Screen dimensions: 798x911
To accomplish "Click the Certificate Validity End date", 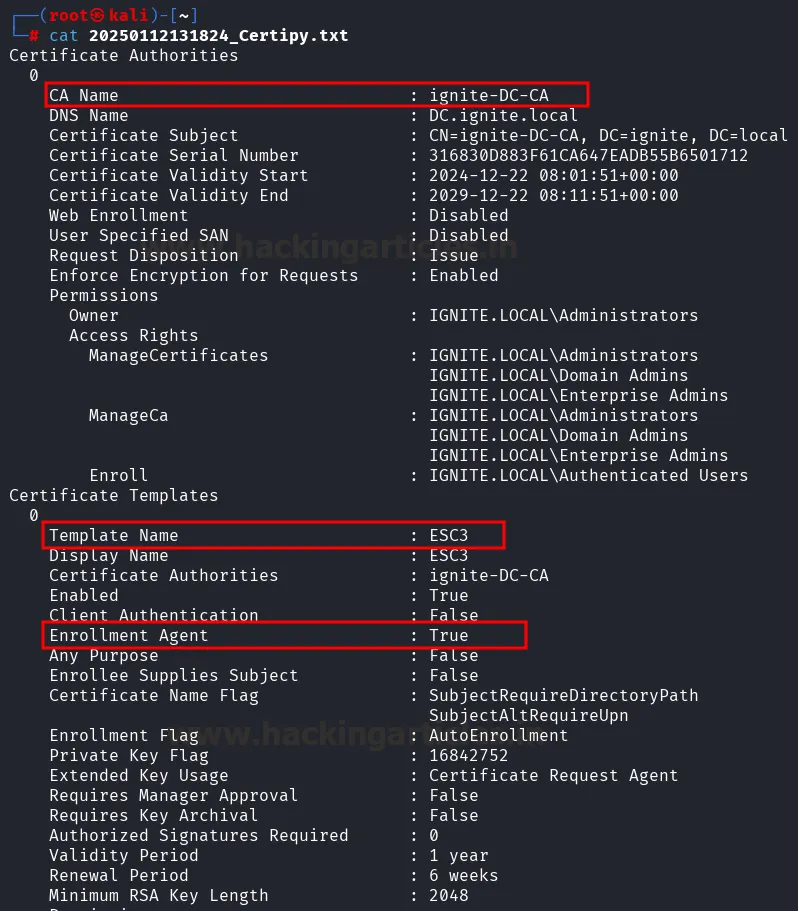I will tap(553, 195).
